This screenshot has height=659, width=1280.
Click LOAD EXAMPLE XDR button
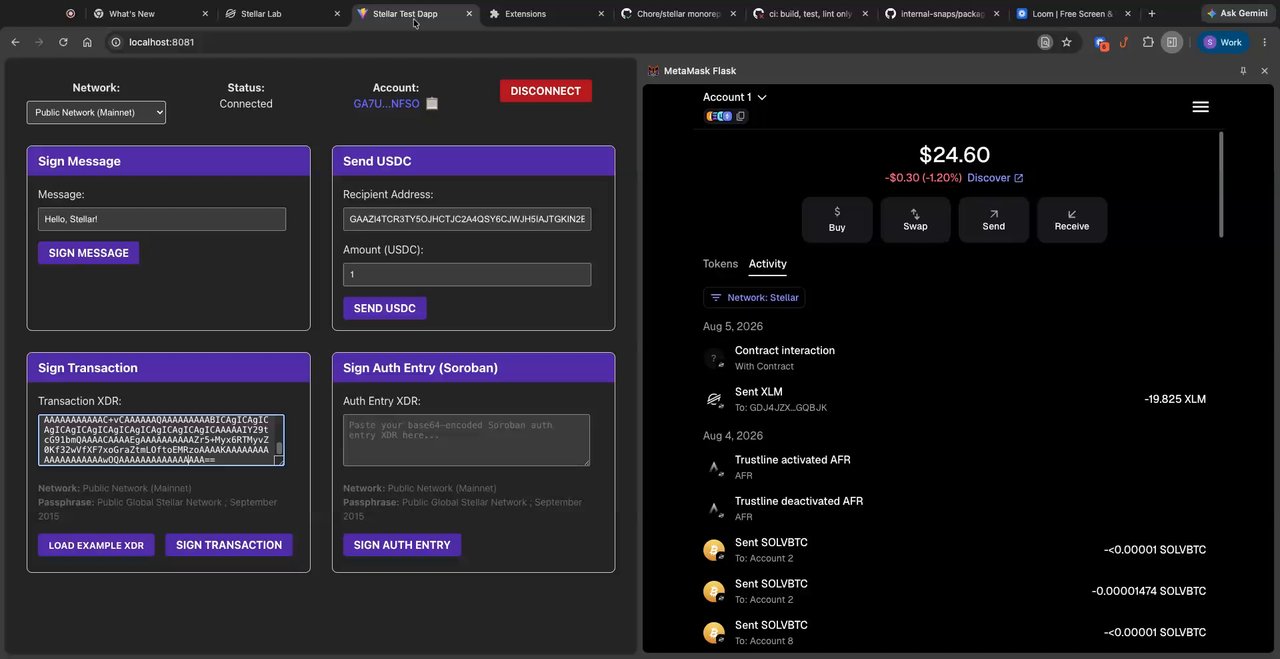coord(96,545)
